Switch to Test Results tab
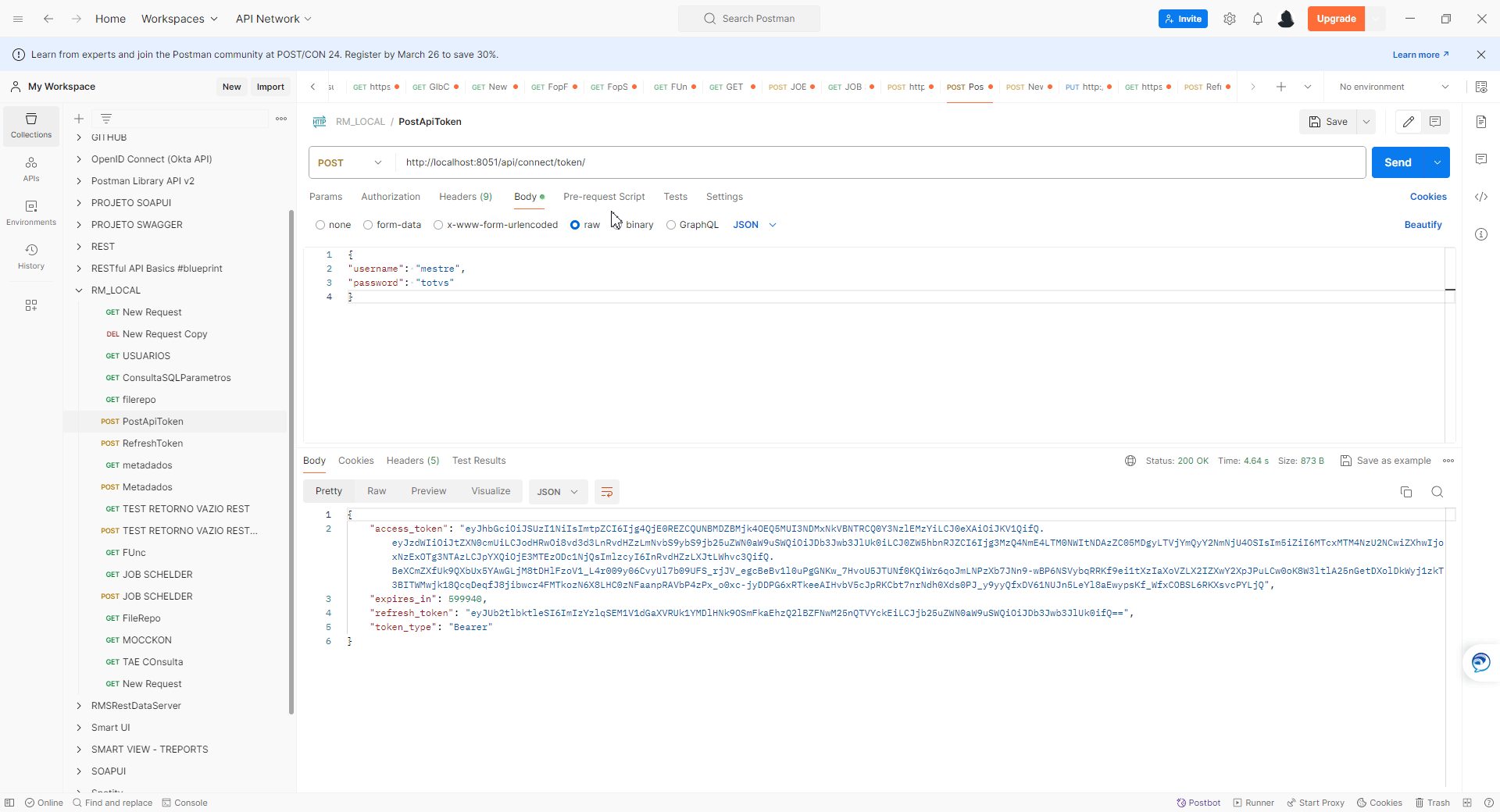 point(479,461)
